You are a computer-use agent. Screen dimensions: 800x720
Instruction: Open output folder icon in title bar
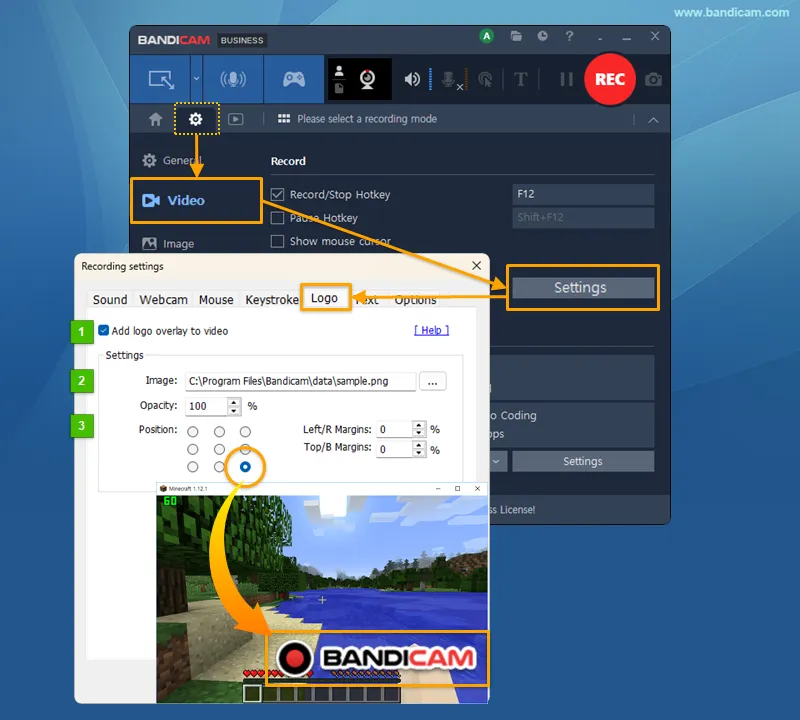pyautogui.click(x=516, y=36)
